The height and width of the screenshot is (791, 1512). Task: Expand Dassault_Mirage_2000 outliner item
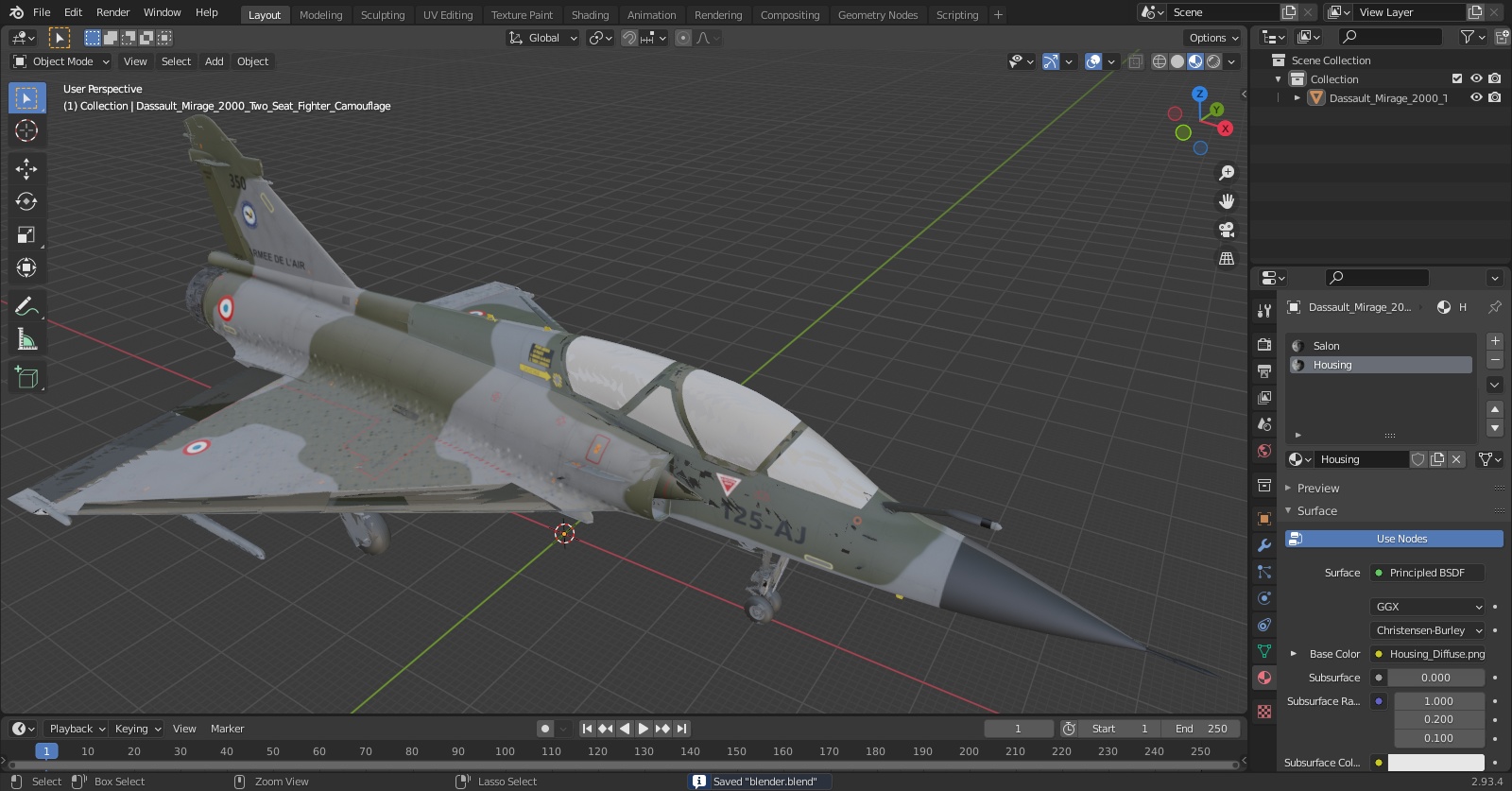[1297, 97]
